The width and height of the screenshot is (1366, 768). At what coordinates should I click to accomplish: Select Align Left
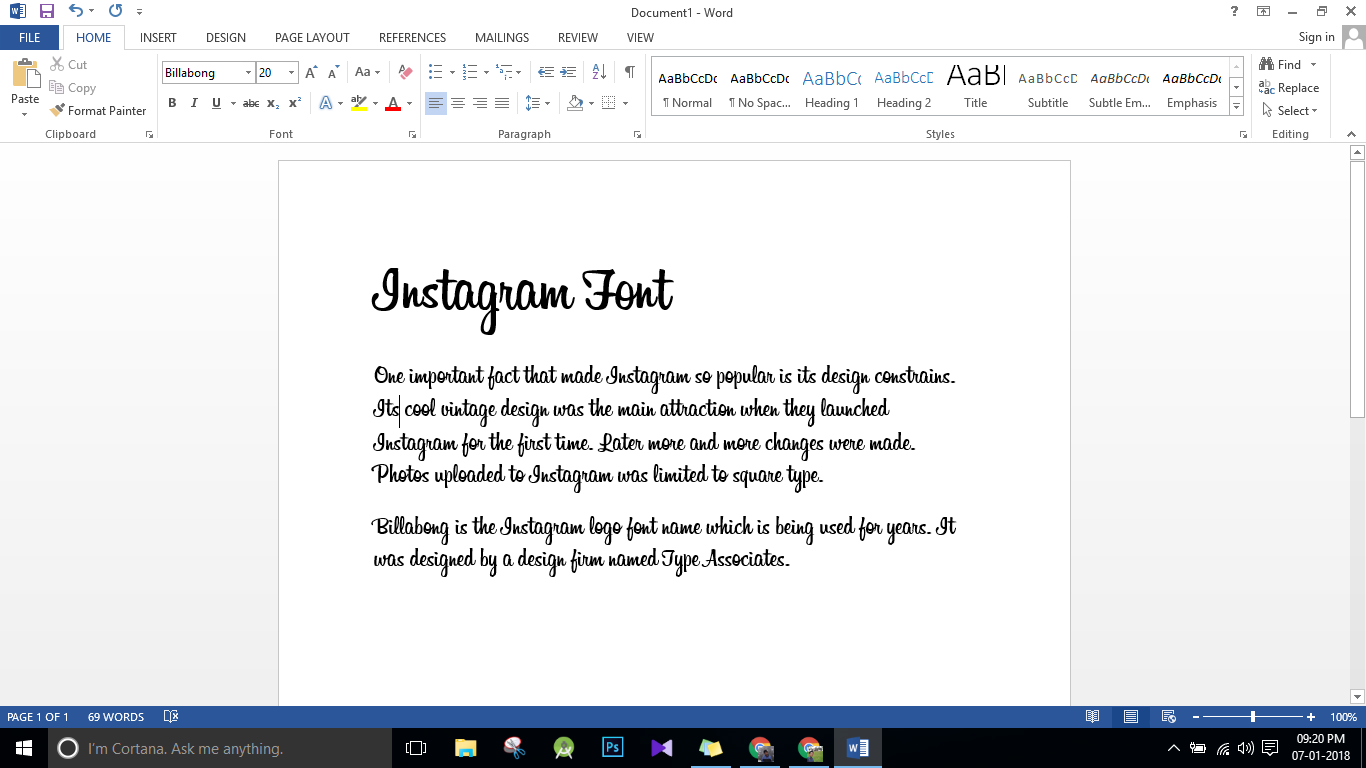click(x=436, y=103)
